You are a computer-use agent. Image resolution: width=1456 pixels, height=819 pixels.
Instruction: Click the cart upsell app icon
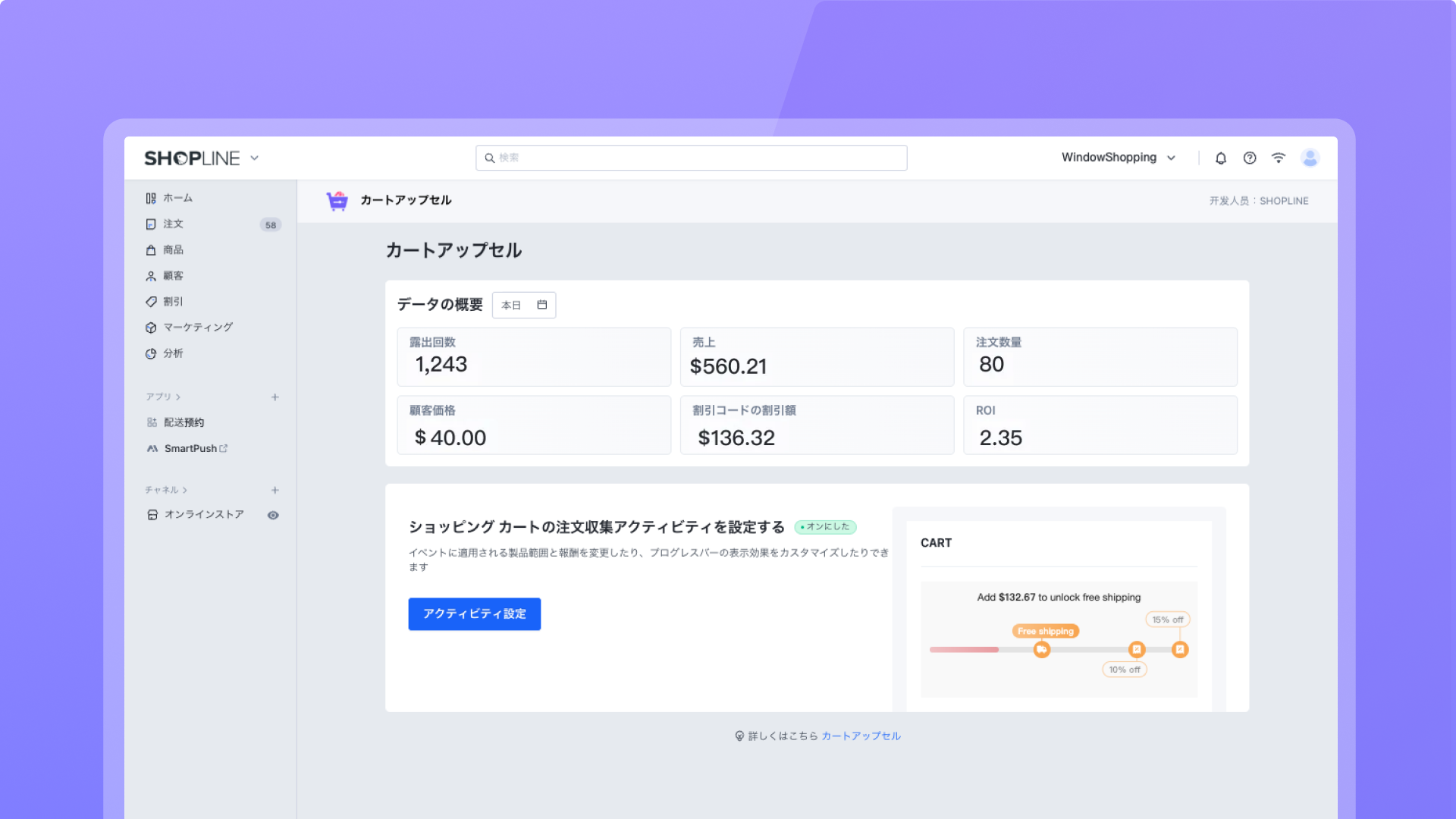pyautogui.click(x=337, y=200)
